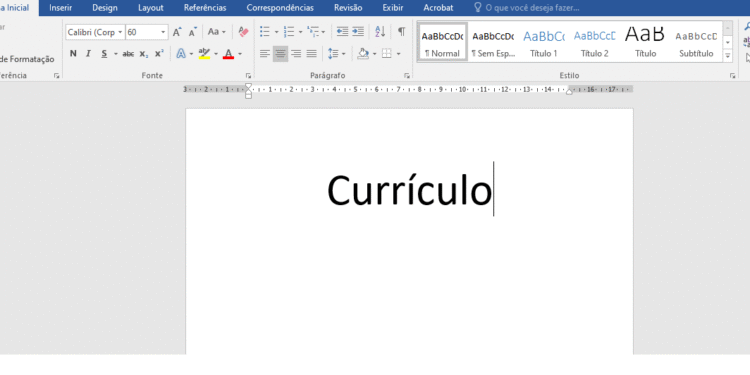Apply text effects and typography

point(181,54)
